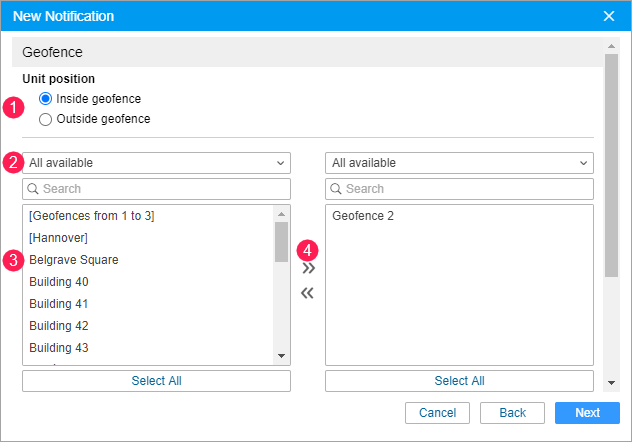Screen dimensions: 632x442
Task: Click the double left arrow to remove geofences
Action: (308, 293)
